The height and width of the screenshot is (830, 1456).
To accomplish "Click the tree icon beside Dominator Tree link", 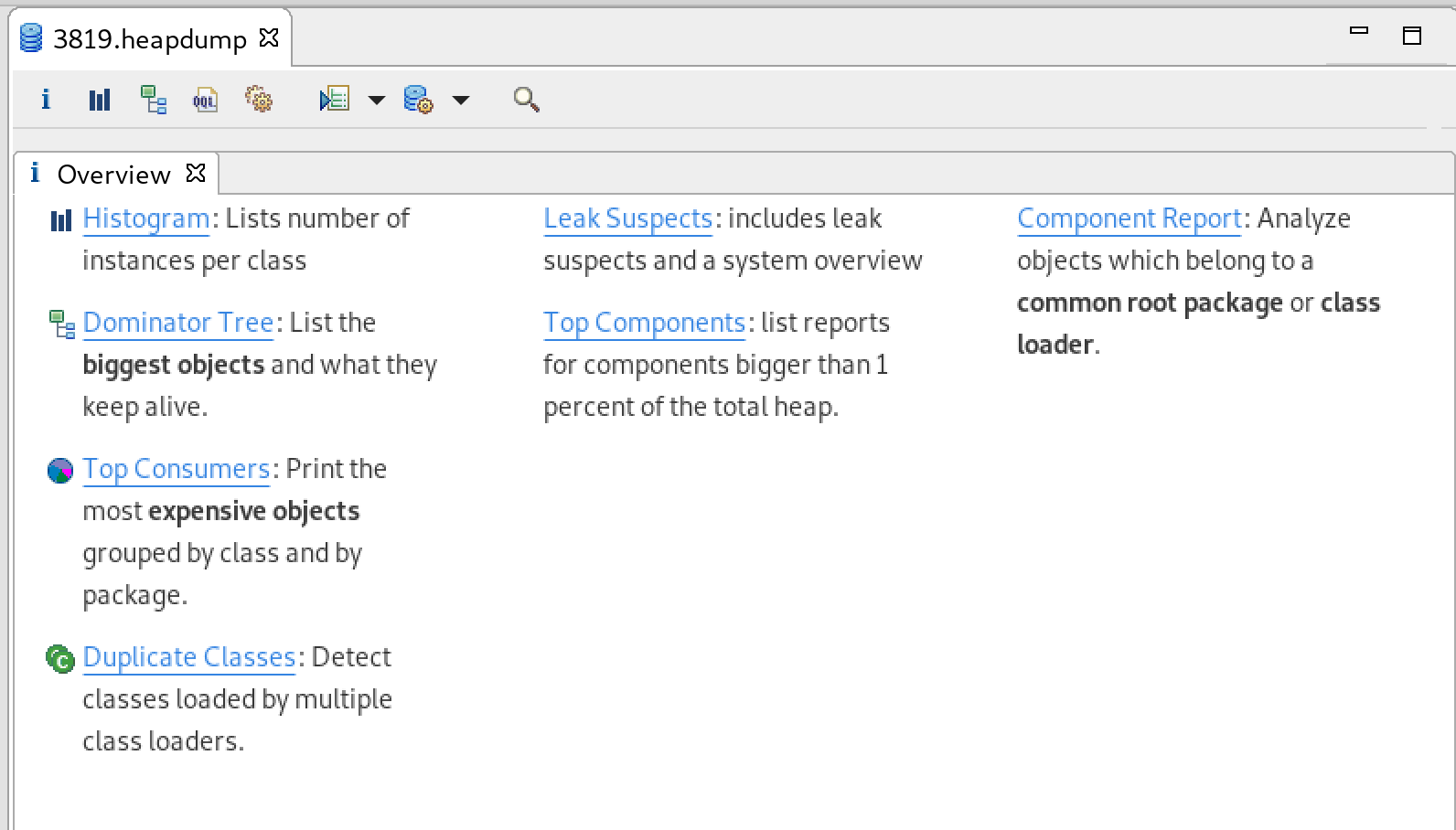I will pyautogui.click(x=61, y=324).
